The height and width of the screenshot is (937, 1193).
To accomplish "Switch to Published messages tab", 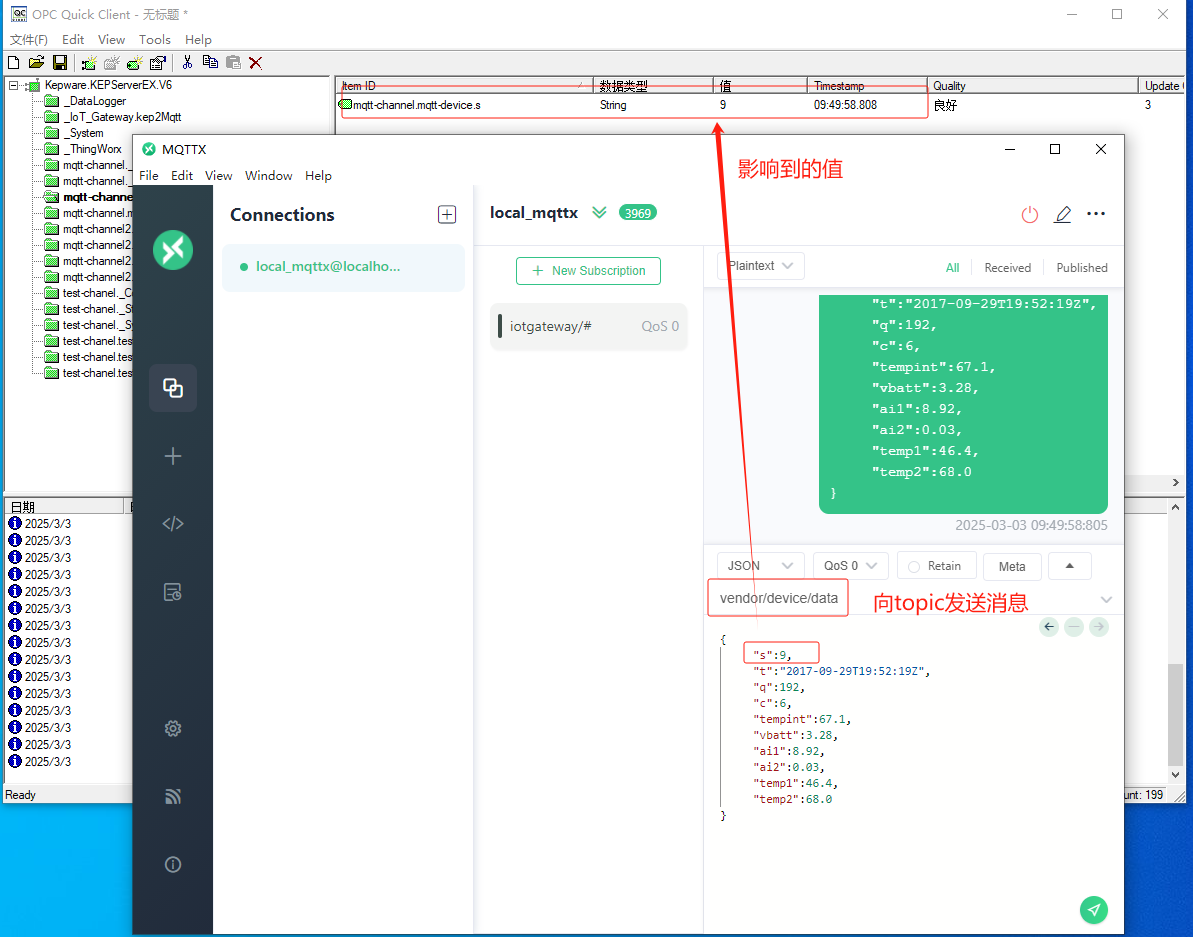I will pyautogui.click(x=1081, y=268).
